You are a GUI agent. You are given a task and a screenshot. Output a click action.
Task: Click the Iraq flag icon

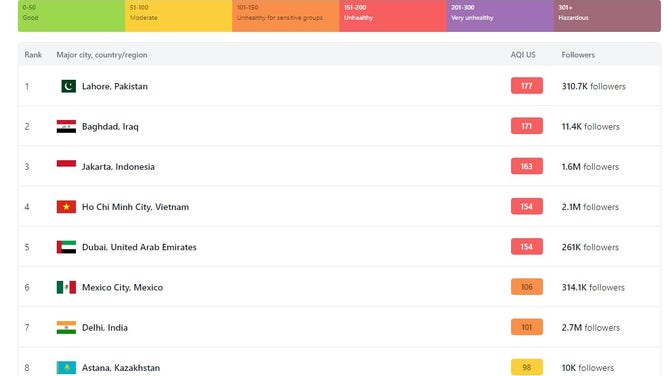point(66,126)
